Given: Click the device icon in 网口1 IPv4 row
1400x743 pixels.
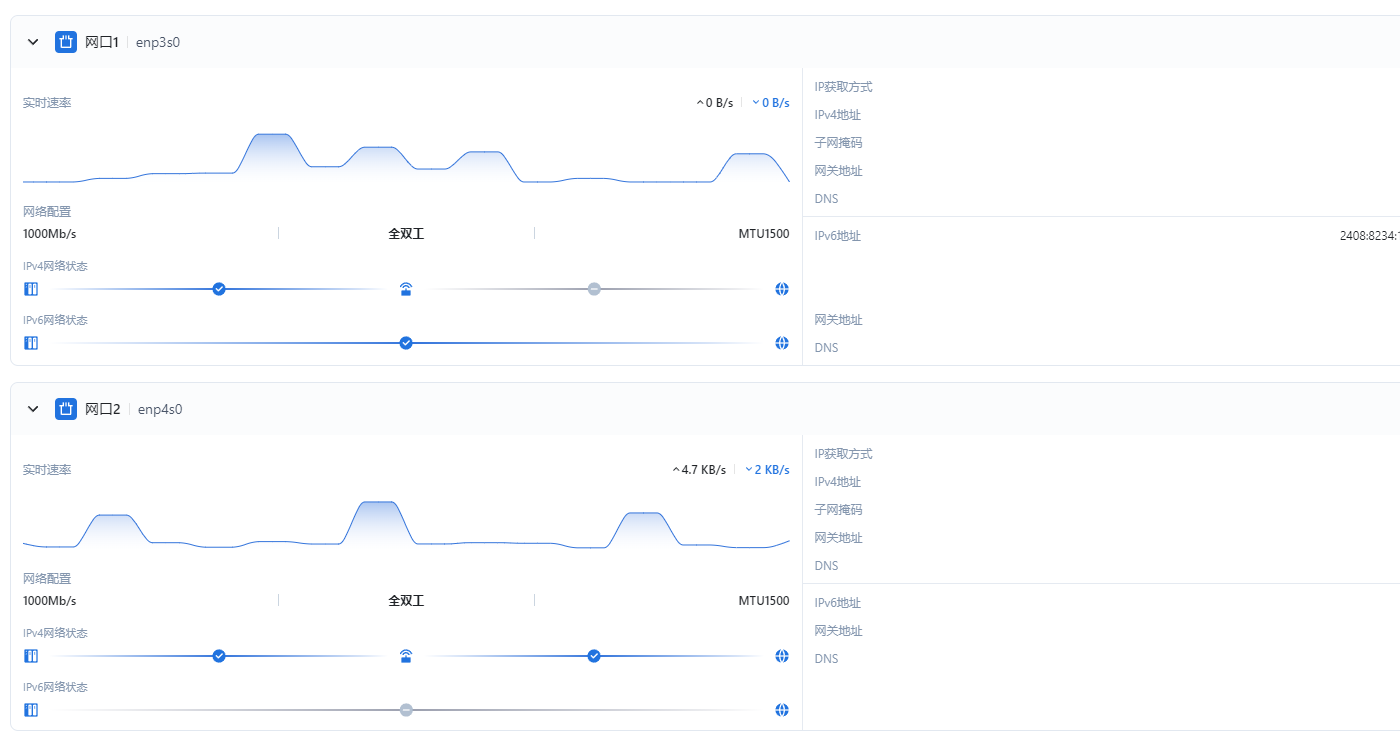Looking at the screenshot, I should pyautogui.click(x=31, y=289).
